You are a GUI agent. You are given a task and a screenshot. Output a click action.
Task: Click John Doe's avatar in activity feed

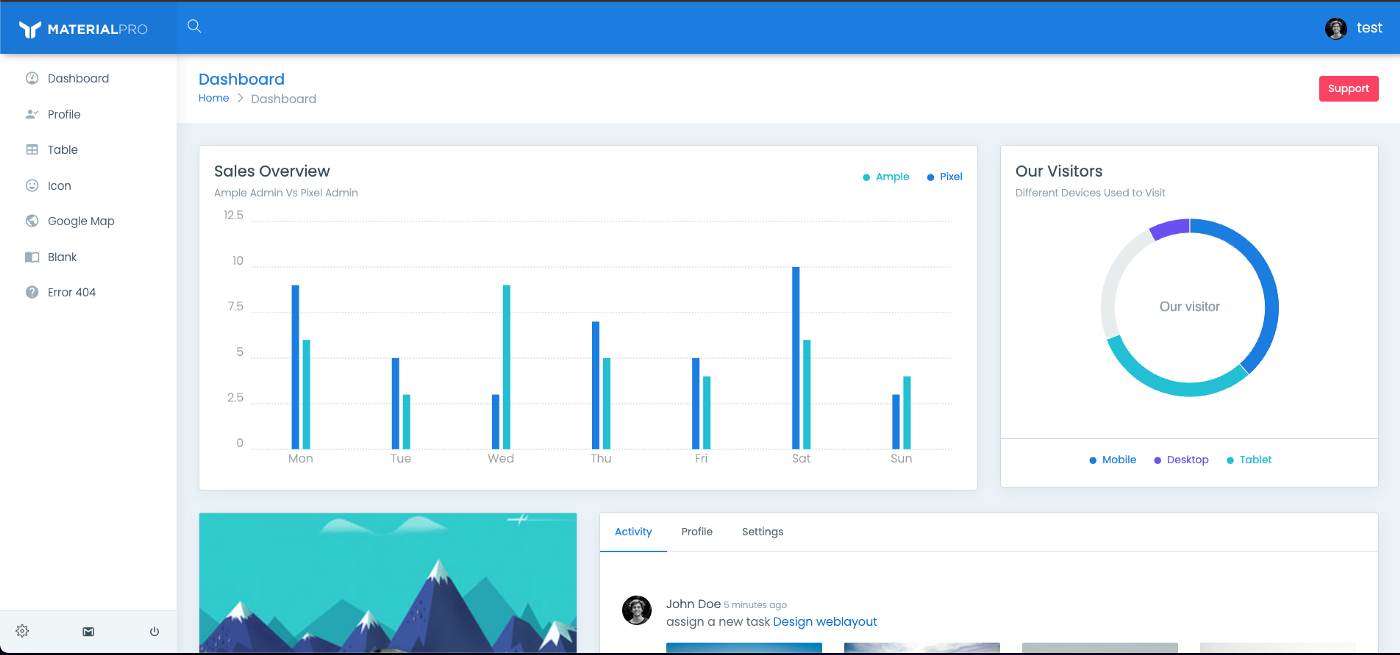click(x=637, y=610)
